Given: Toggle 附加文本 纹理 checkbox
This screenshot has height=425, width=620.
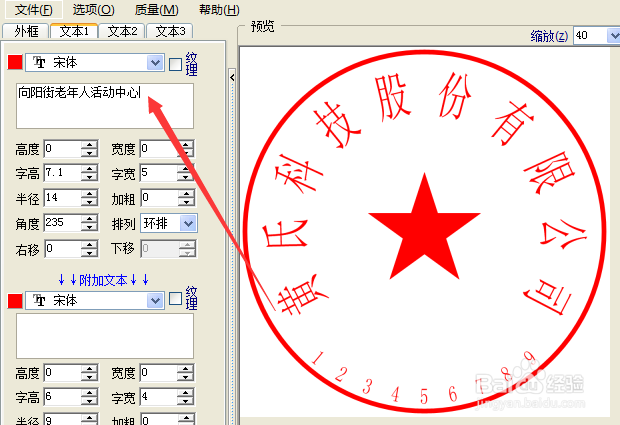Looking at the screenshot, I should (x=175, y=299).
